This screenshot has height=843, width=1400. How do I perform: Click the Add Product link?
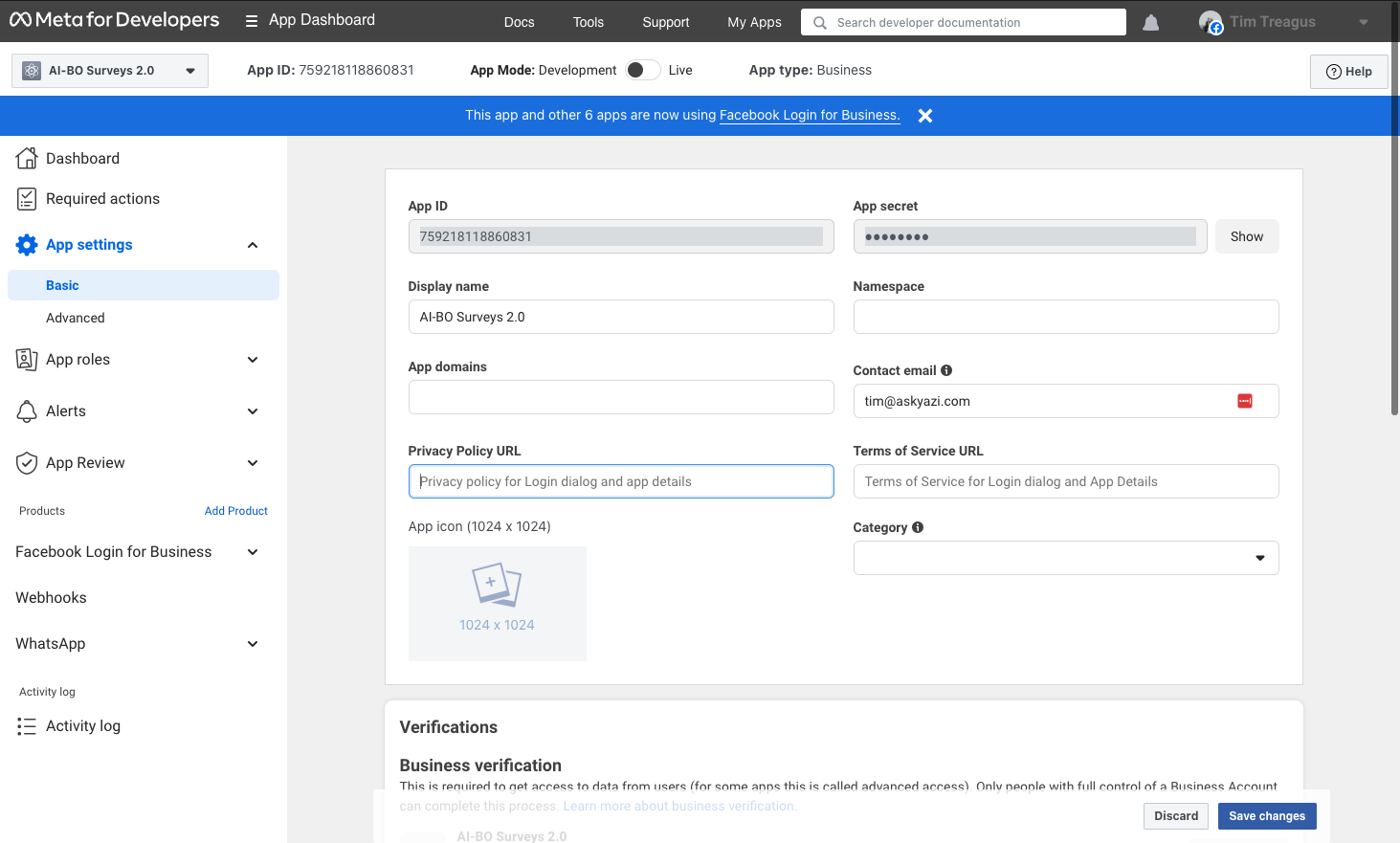pos(236,511)
